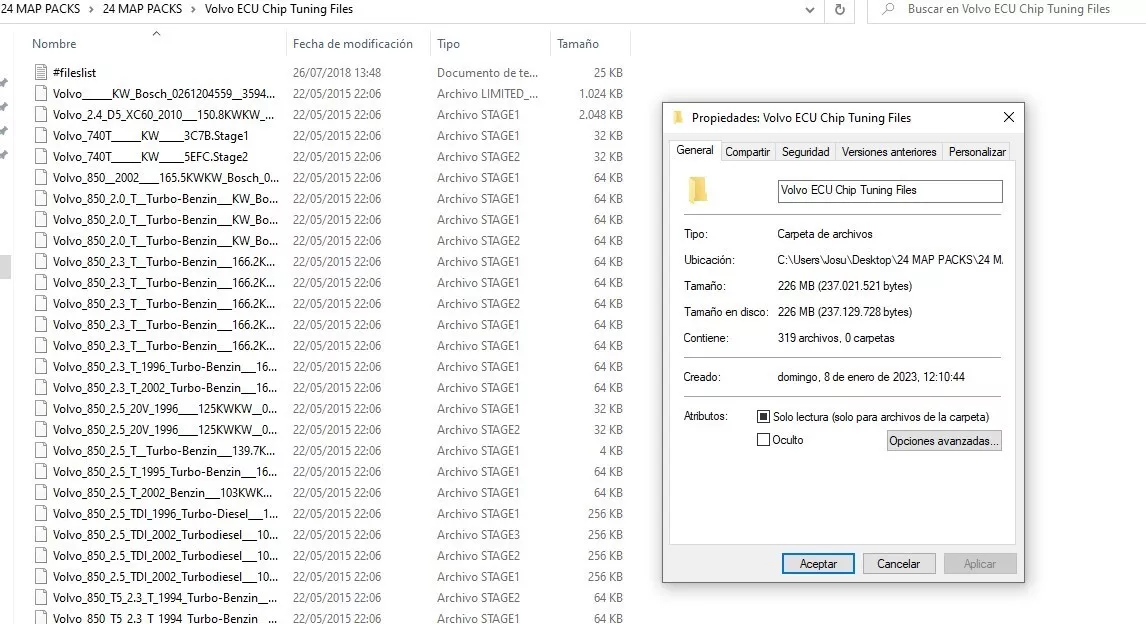Click the 2.048 KB size cell

tap(601, 115)
